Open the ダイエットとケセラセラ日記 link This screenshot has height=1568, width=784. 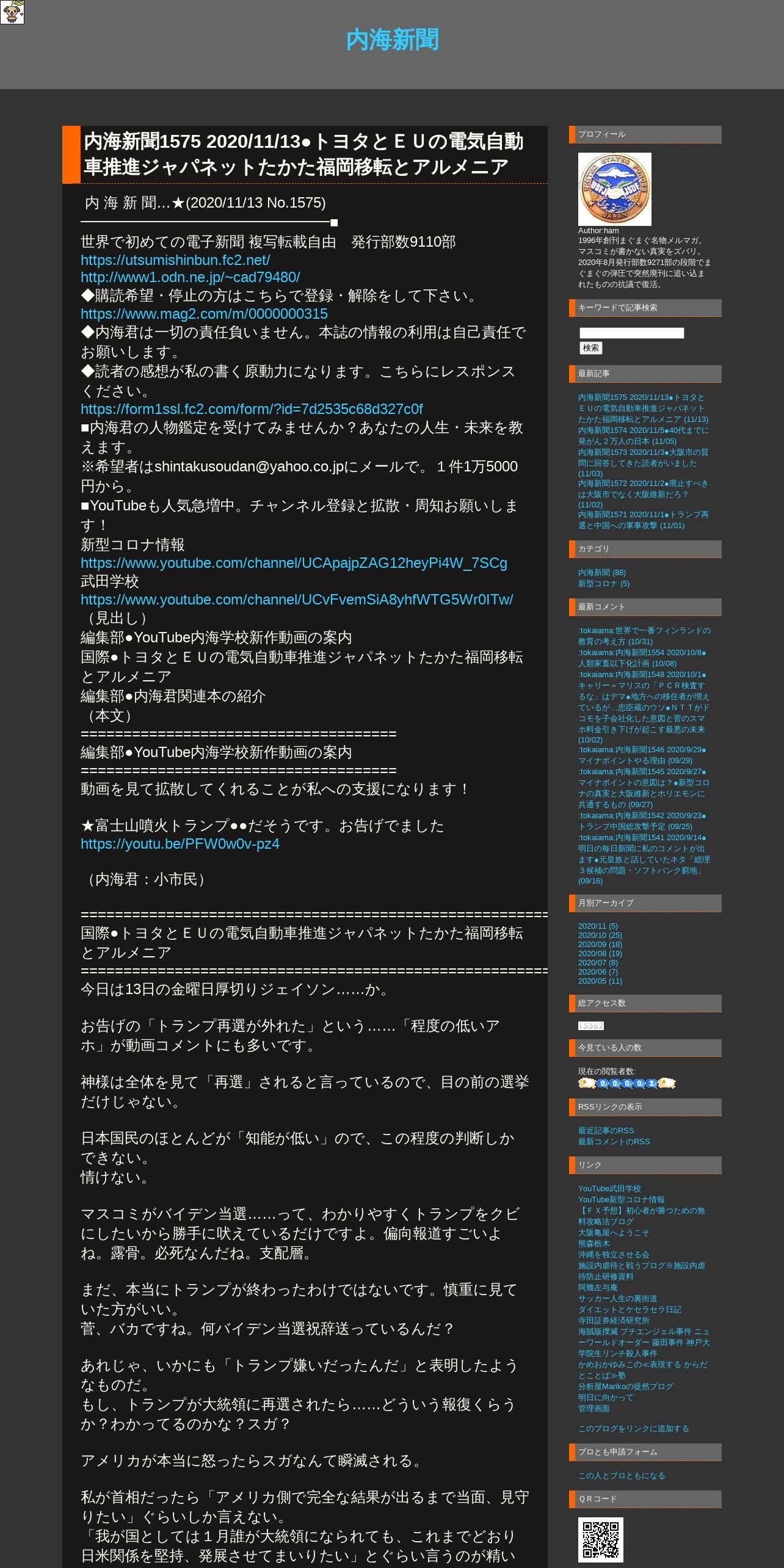pos(630,1310)
